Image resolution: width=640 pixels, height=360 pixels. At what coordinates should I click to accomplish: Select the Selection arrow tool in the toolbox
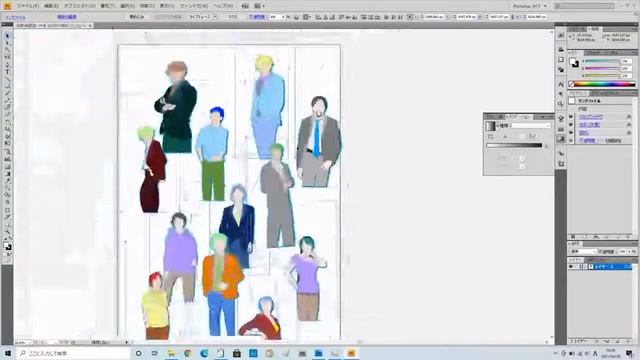pos(7,36)
